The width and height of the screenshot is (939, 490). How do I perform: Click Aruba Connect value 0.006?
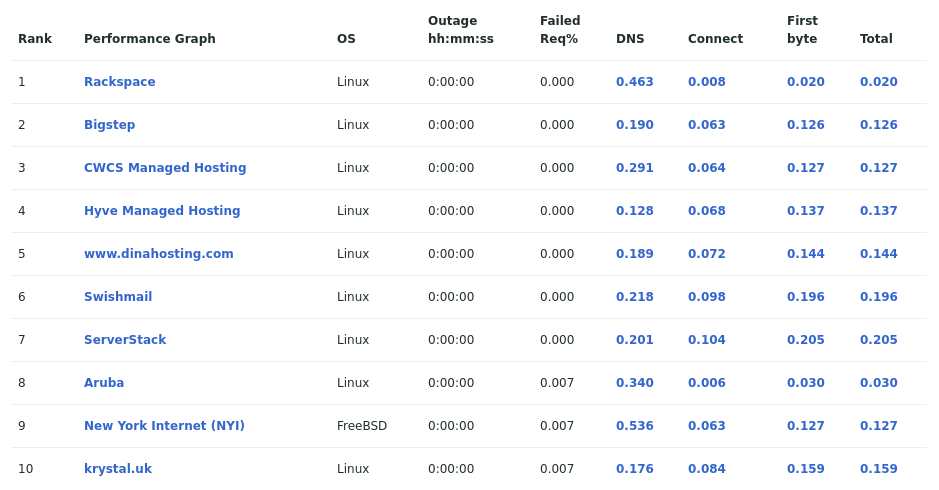click(x=707, y=383)
